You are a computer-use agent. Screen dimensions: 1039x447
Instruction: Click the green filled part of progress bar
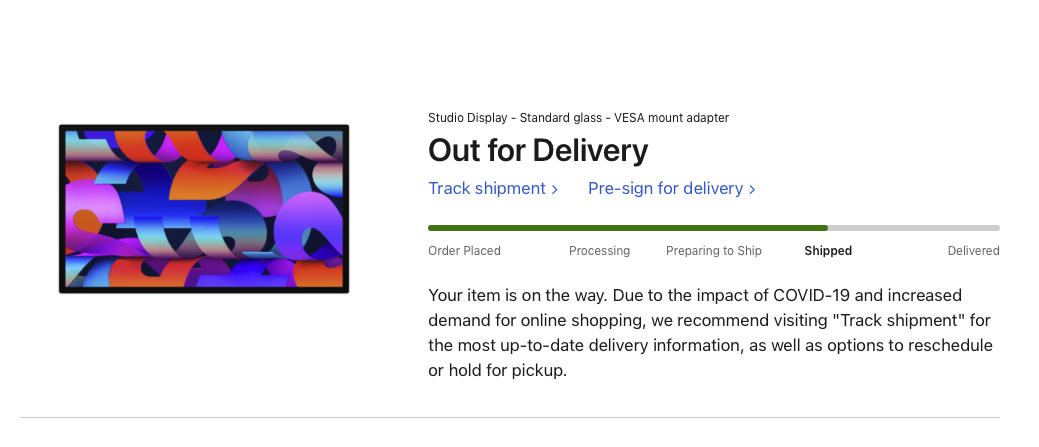[627, 228]
